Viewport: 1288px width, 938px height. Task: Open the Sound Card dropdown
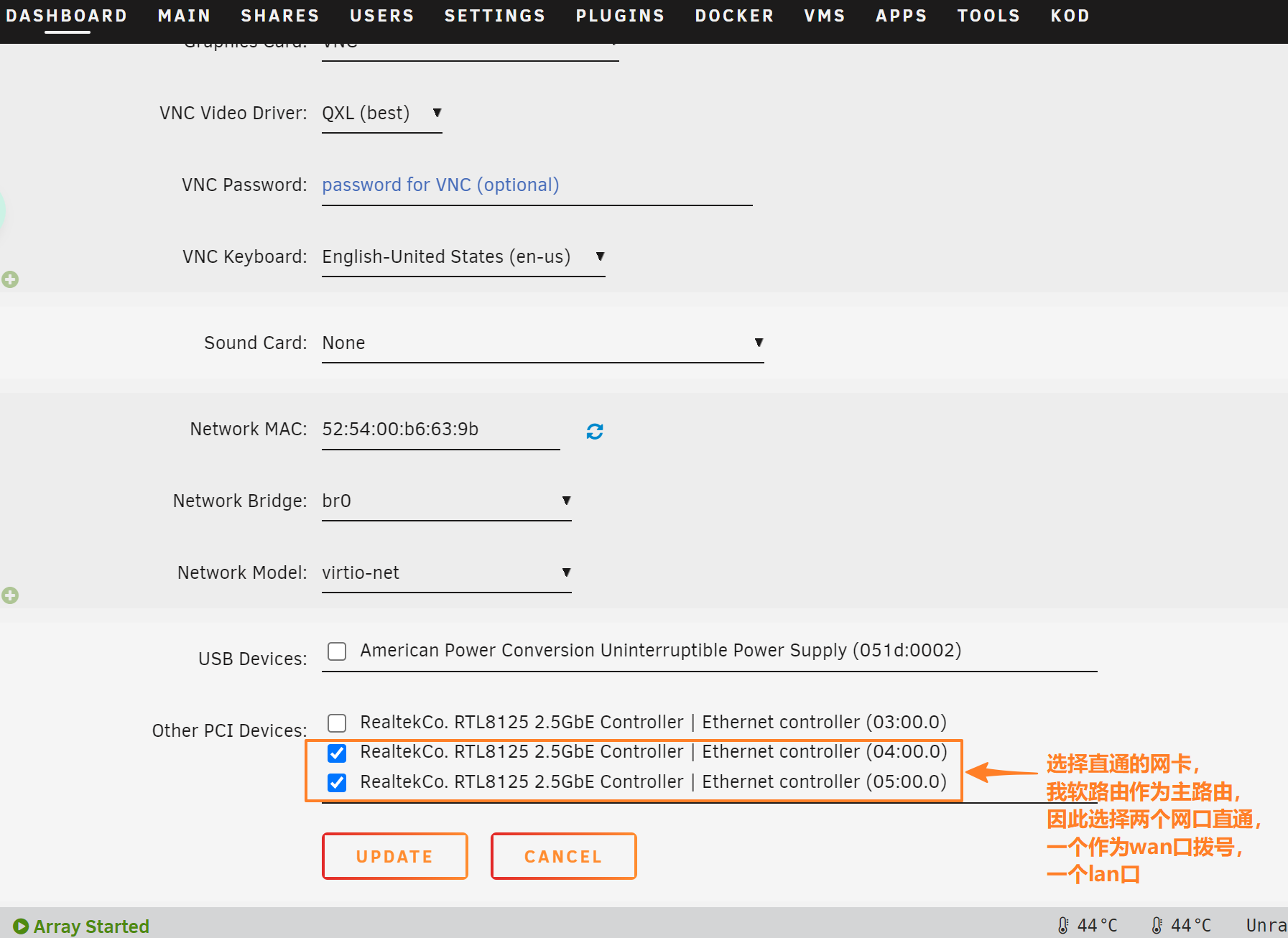click(542, 343)
